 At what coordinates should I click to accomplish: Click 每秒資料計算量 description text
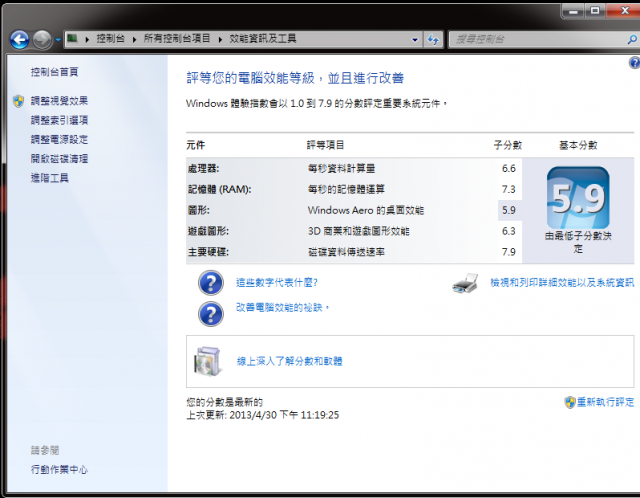342,169
